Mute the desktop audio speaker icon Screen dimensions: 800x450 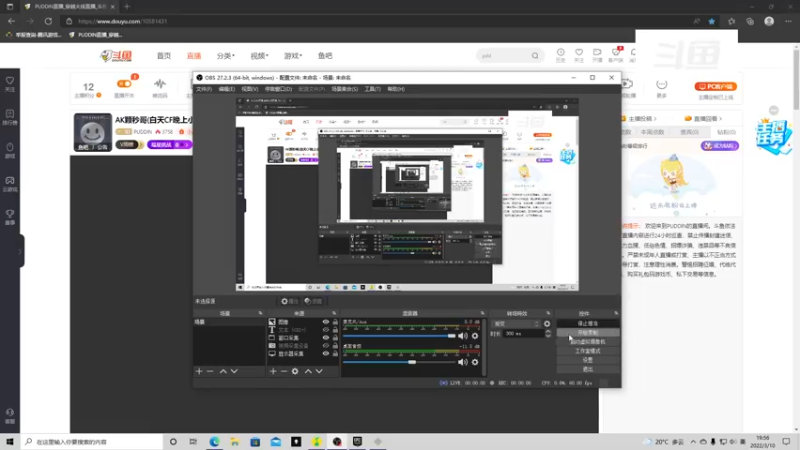point(462,362)
